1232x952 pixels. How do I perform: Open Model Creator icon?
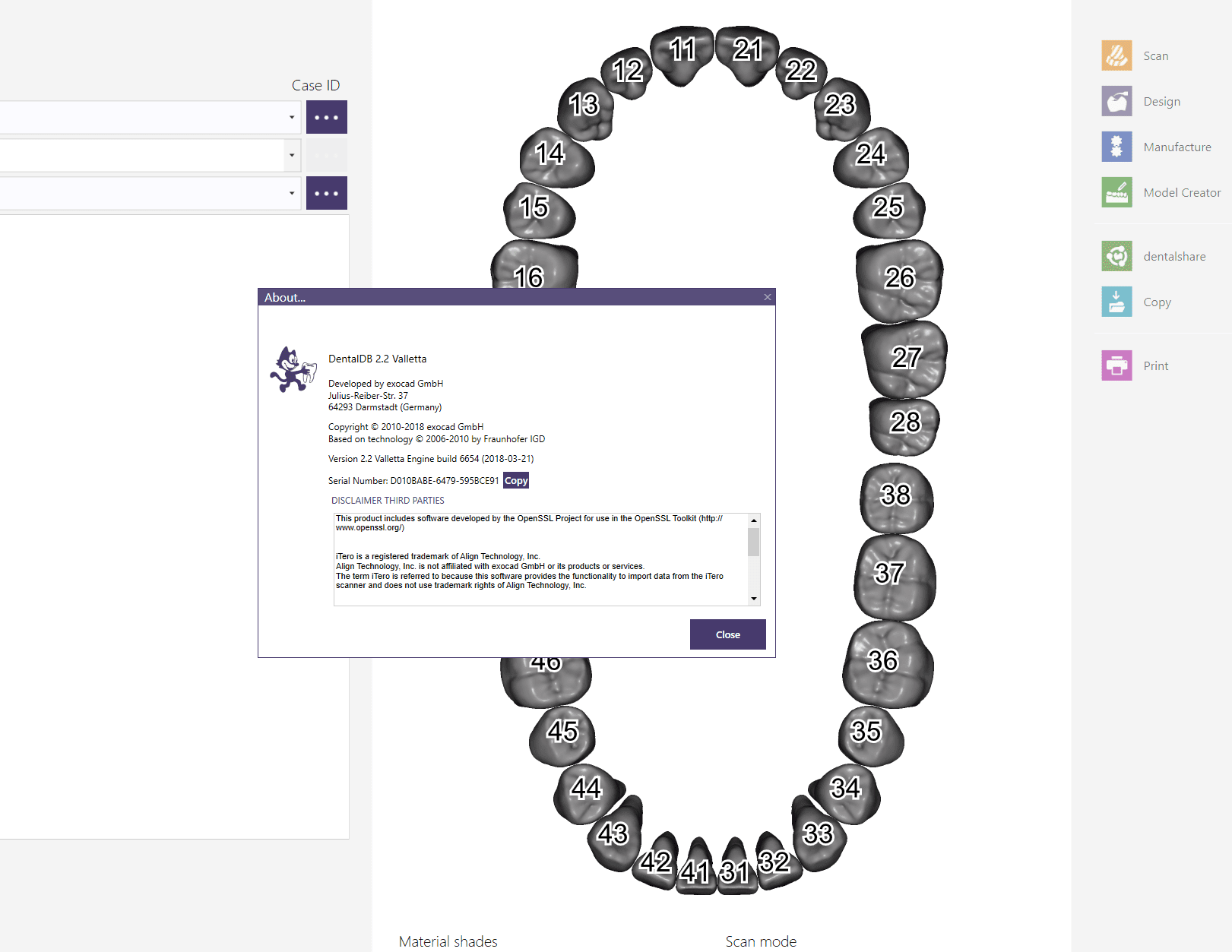1116,192
